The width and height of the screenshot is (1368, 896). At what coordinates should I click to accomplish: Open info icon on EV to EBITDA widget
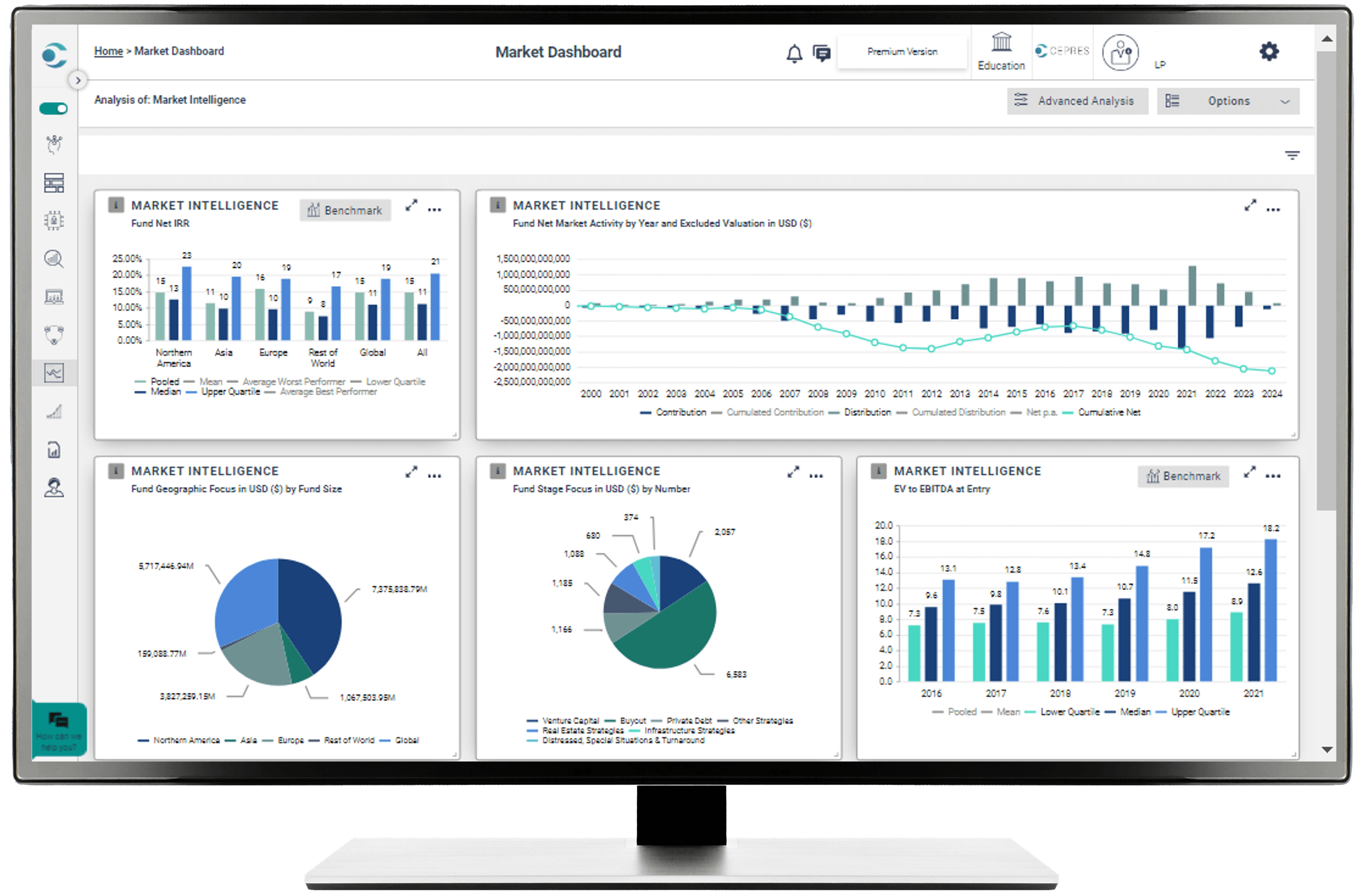[878, 471]
